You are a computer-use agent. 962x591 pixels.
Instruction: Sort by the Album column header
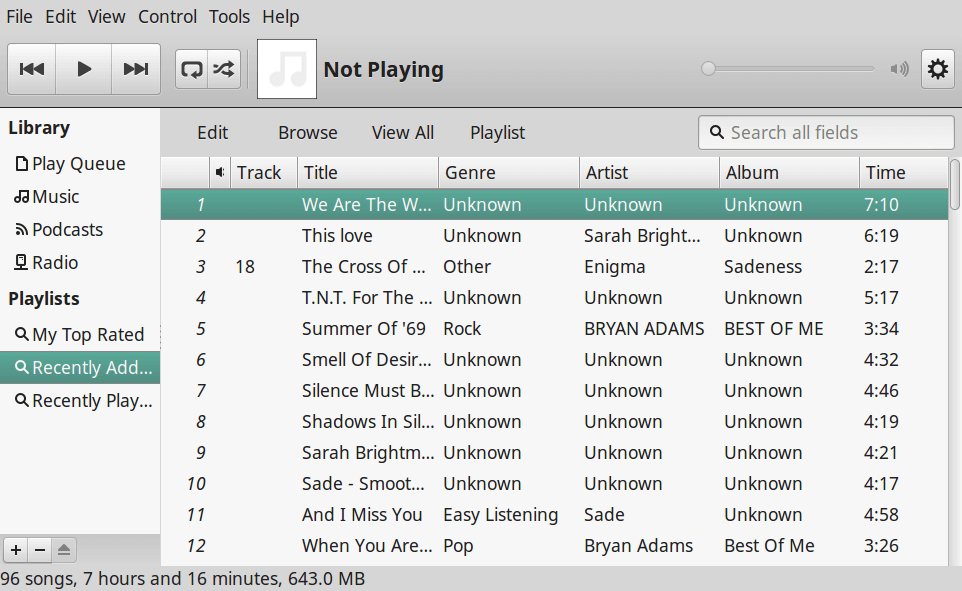(789, 172)
